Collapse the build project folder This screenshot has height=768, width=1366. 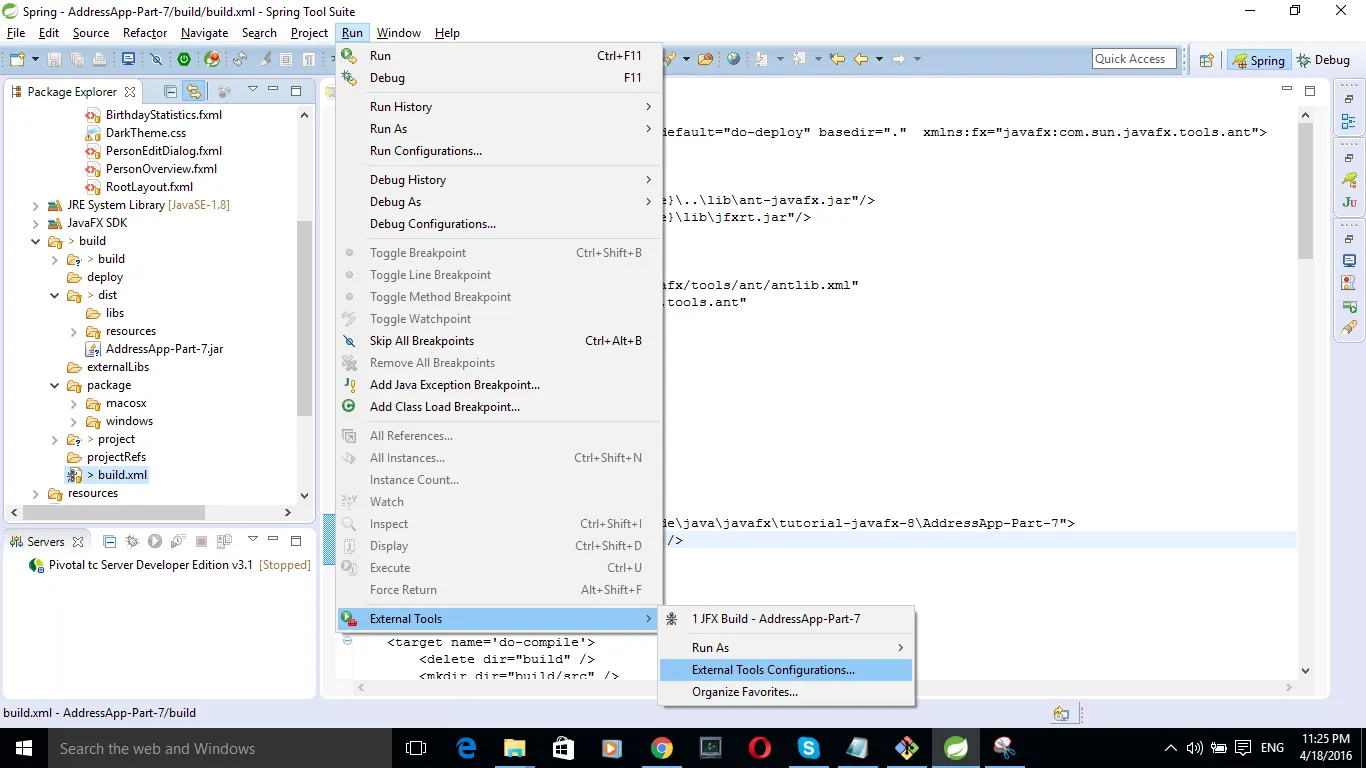pos(37,241)
